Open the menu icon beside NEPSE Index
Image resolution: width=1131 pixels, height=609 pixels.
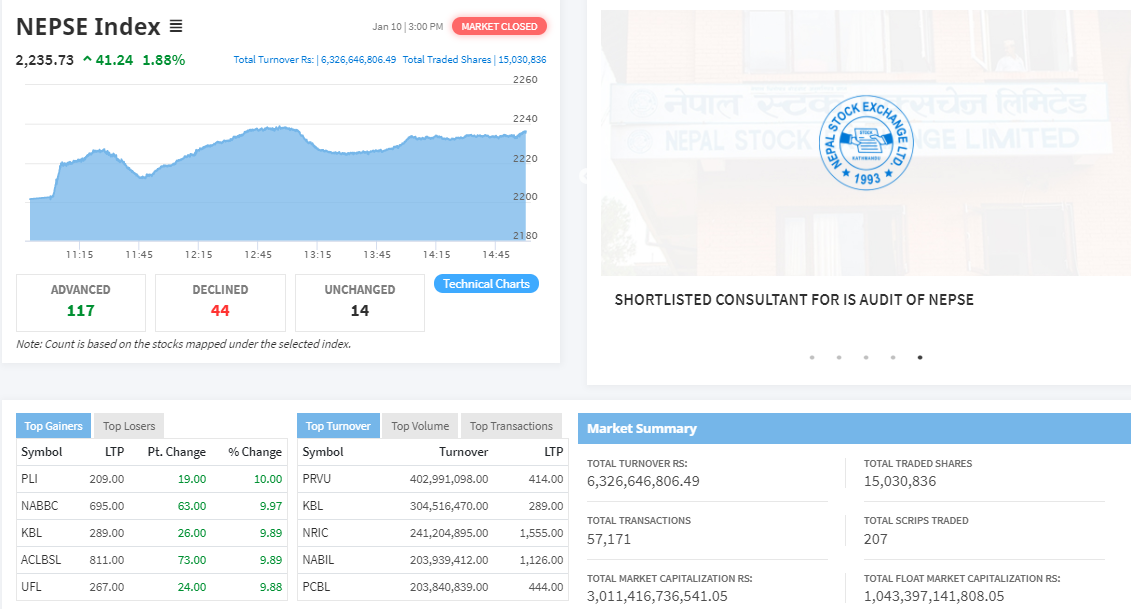[176, 27]
